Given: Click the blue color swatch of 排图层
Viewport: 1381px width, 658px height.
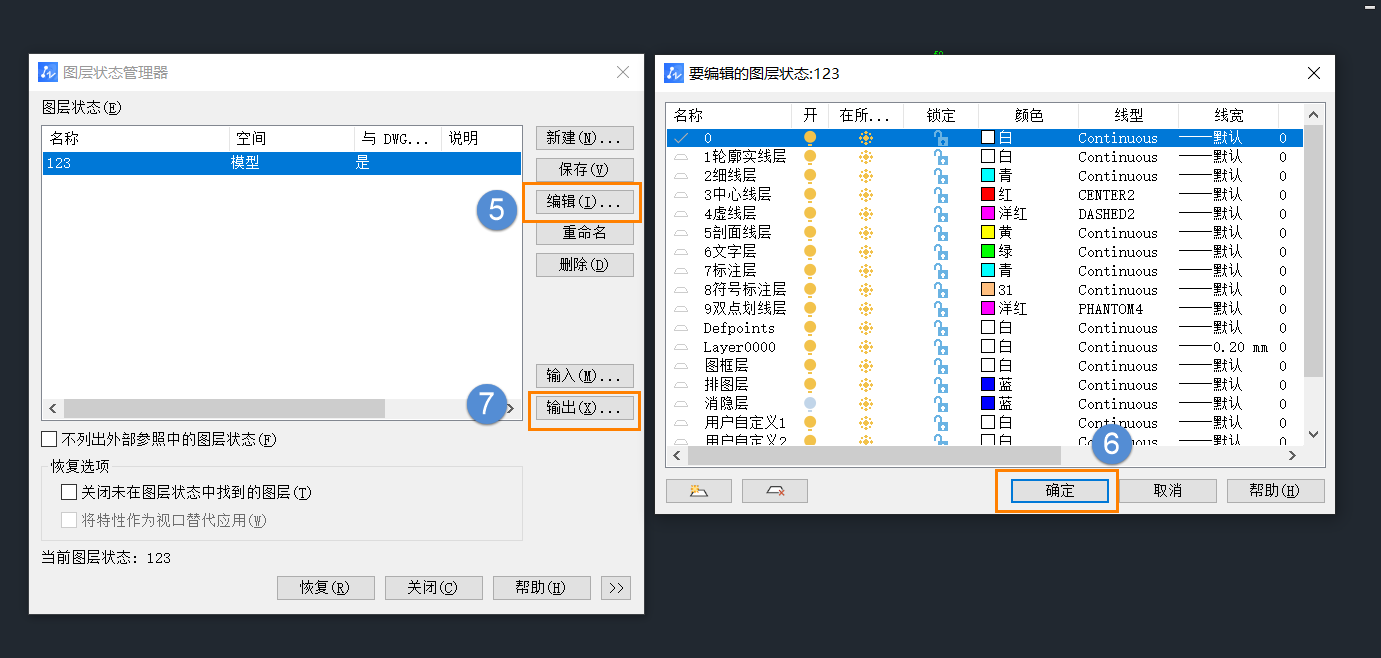Looking at the screenshot, I should pyautogui.click(x=988, y=385).
